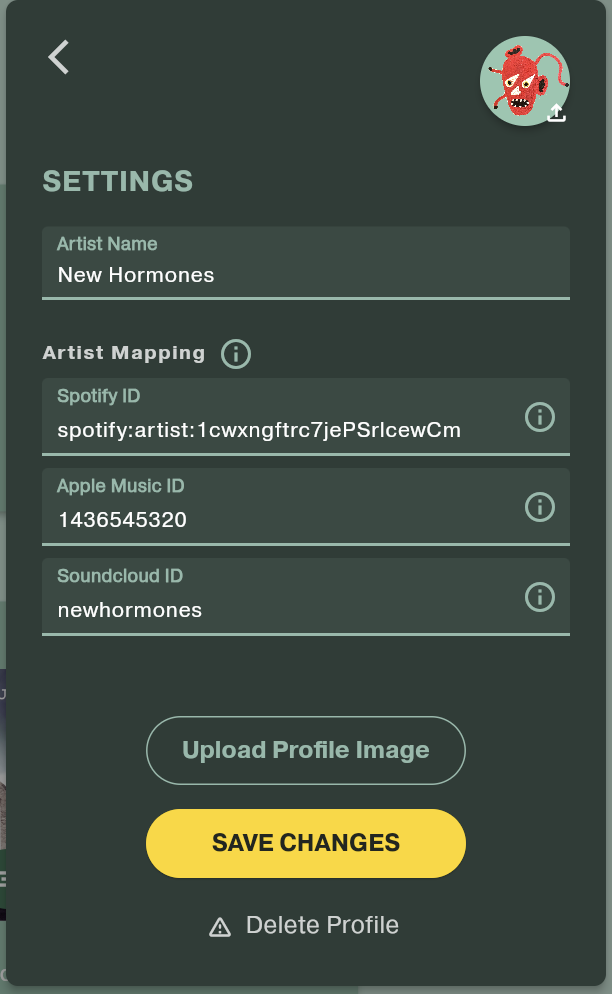
Task: Click the Delete Profile link
Action: coord(322,926)
